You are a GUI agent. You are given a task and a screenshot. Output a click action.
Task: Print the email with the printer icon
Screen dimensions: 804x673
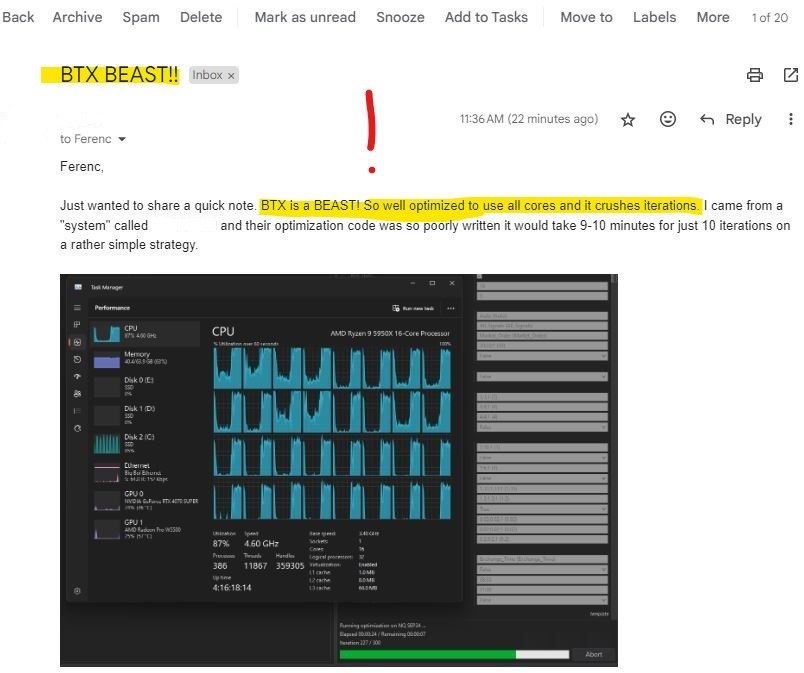click(755, 75)
